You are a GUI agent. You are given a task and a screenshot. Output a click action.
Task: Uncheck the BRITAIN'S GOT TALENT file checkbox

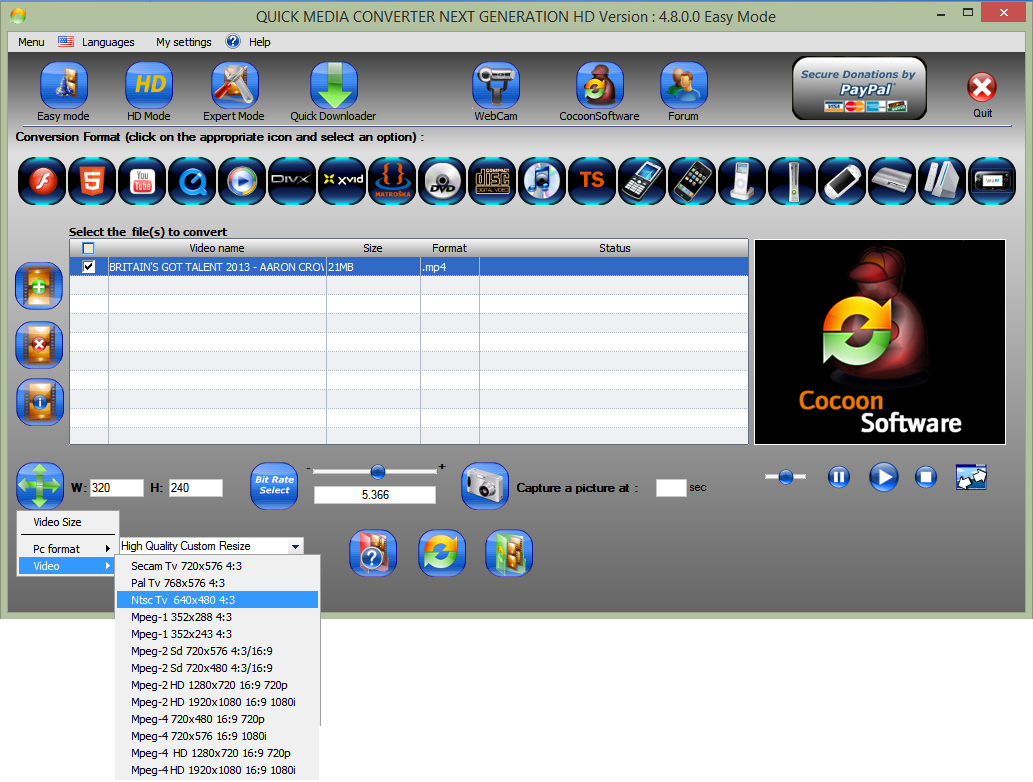point(88,267)
